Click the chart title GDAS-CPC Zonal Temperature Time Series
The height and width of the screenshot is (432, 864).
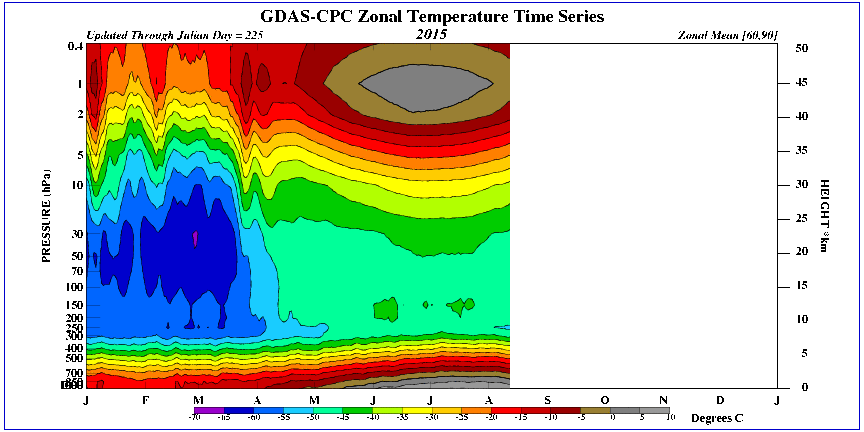point(431,17)
